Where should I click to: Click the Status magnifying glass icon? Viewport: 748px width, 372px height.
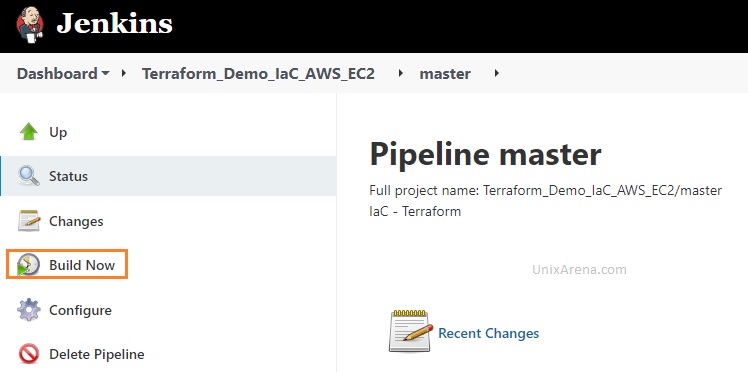[29, 176]
